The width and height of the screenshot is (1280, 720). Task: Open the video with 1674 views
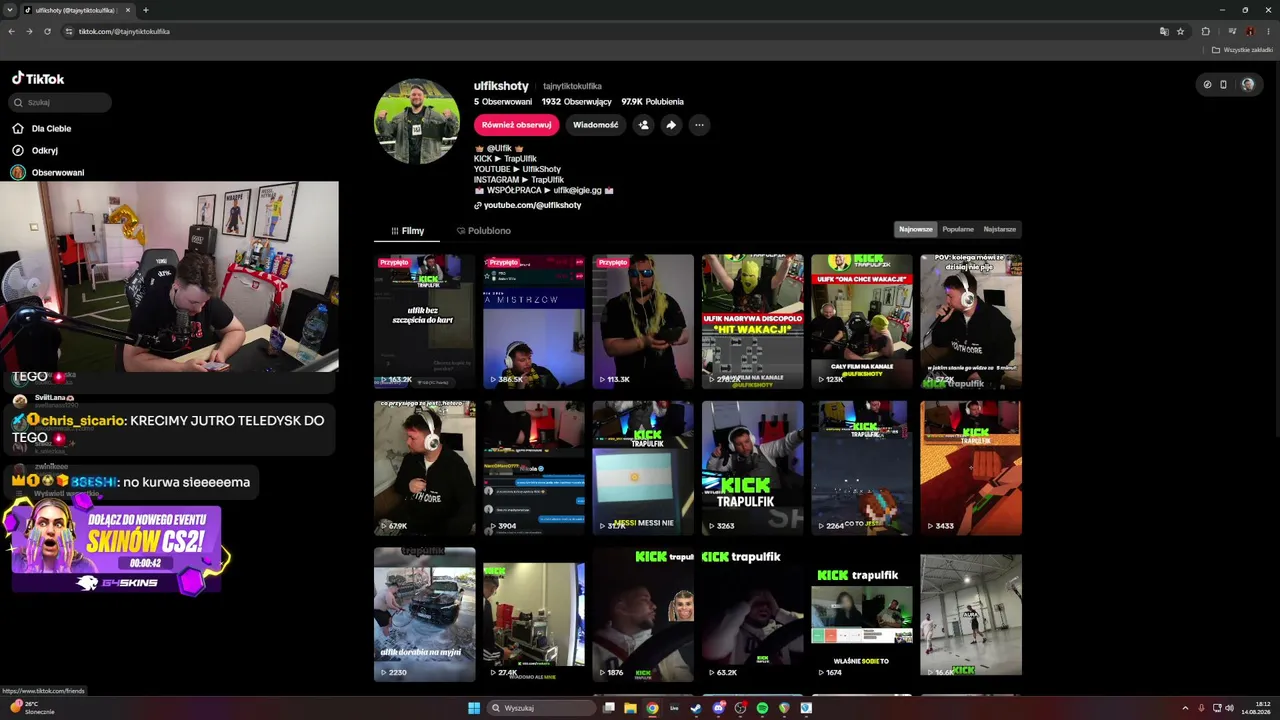click(862, 615)
